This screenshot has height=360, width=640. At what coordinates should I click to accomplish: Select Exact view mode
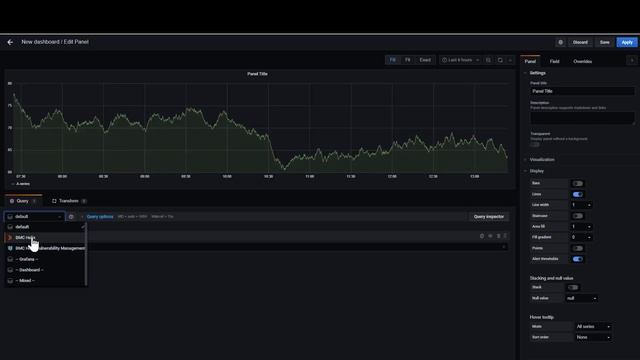pos(425,60)
